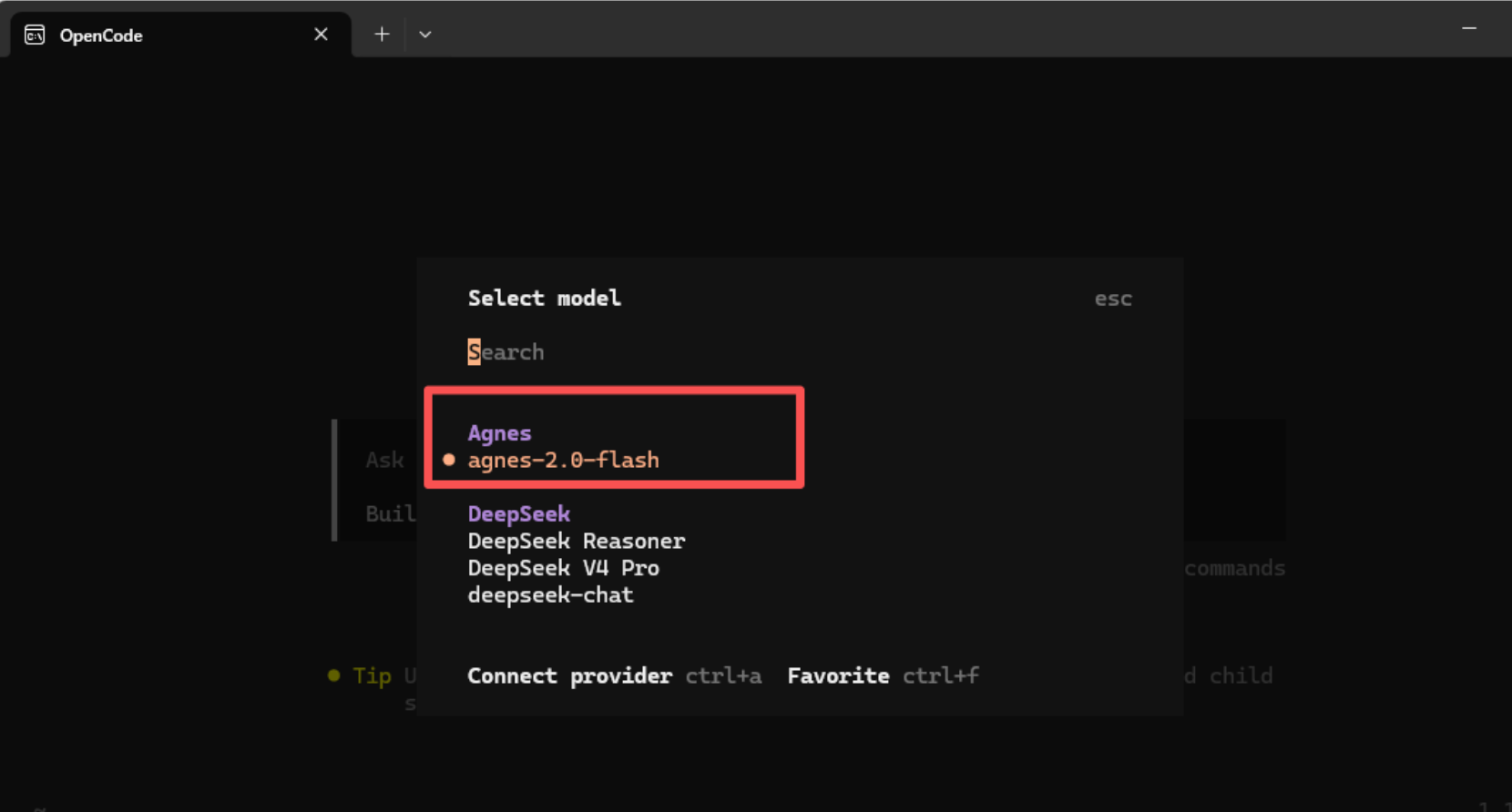The width and height of the screenshot is (1512, 812).
Task: Minimize the terminal window
Action: (1469, 29)
